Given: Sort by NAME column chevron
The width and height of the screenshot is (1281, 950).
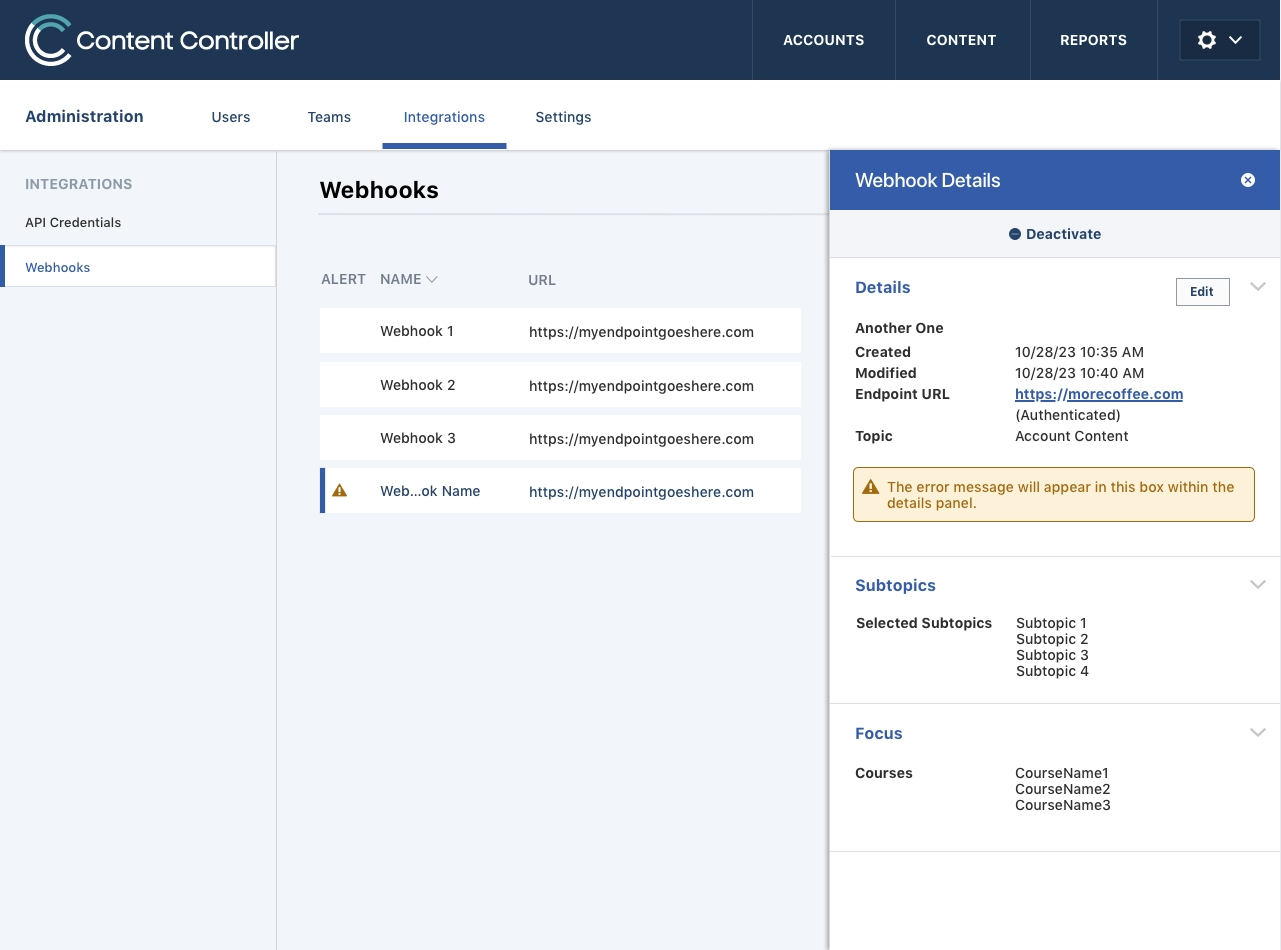Looking at the screenshot, I should coord(432,280).
